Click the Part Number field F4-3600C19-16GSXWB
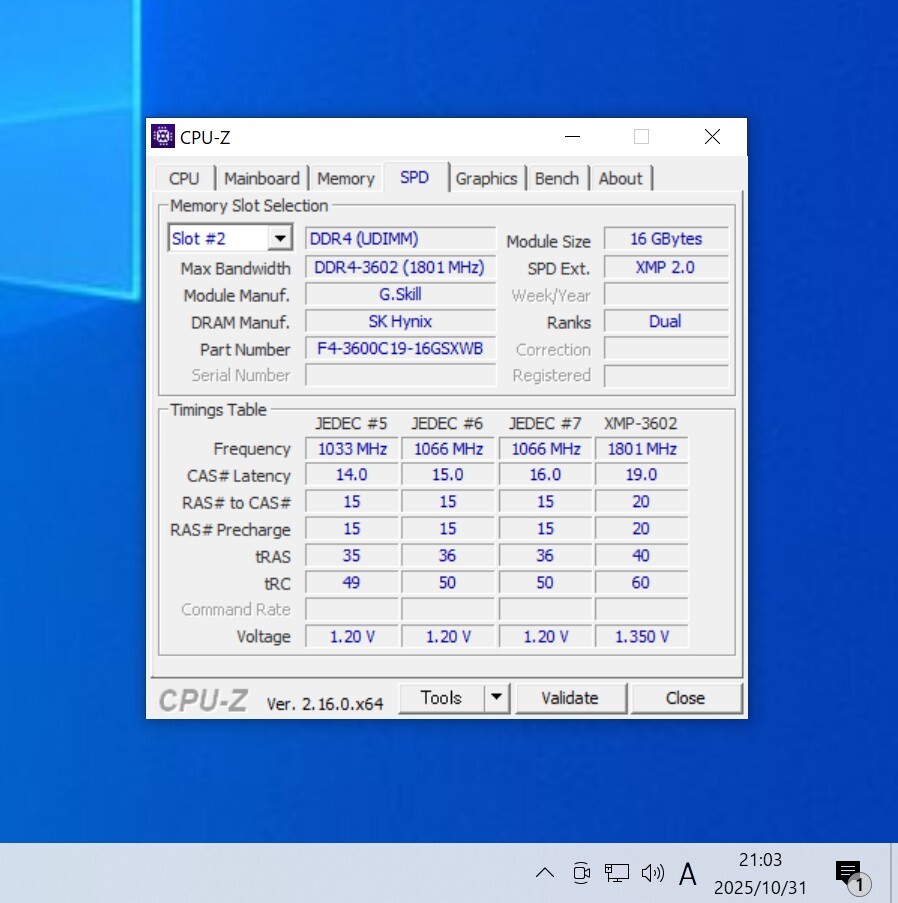This screenshot has height=903, width=898. click(400, 349)
